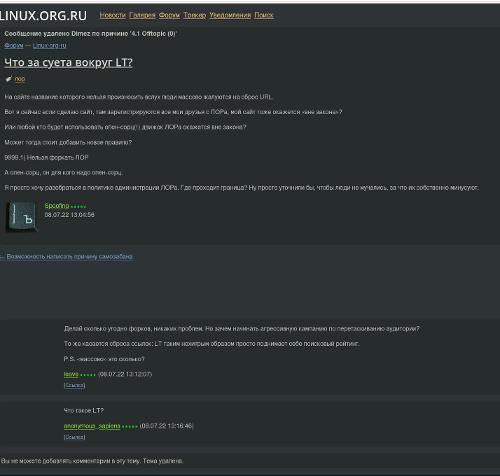Follow the Linux-org-ru breadcrumb link
Viewport: 500px width, 476px height.
49,45
